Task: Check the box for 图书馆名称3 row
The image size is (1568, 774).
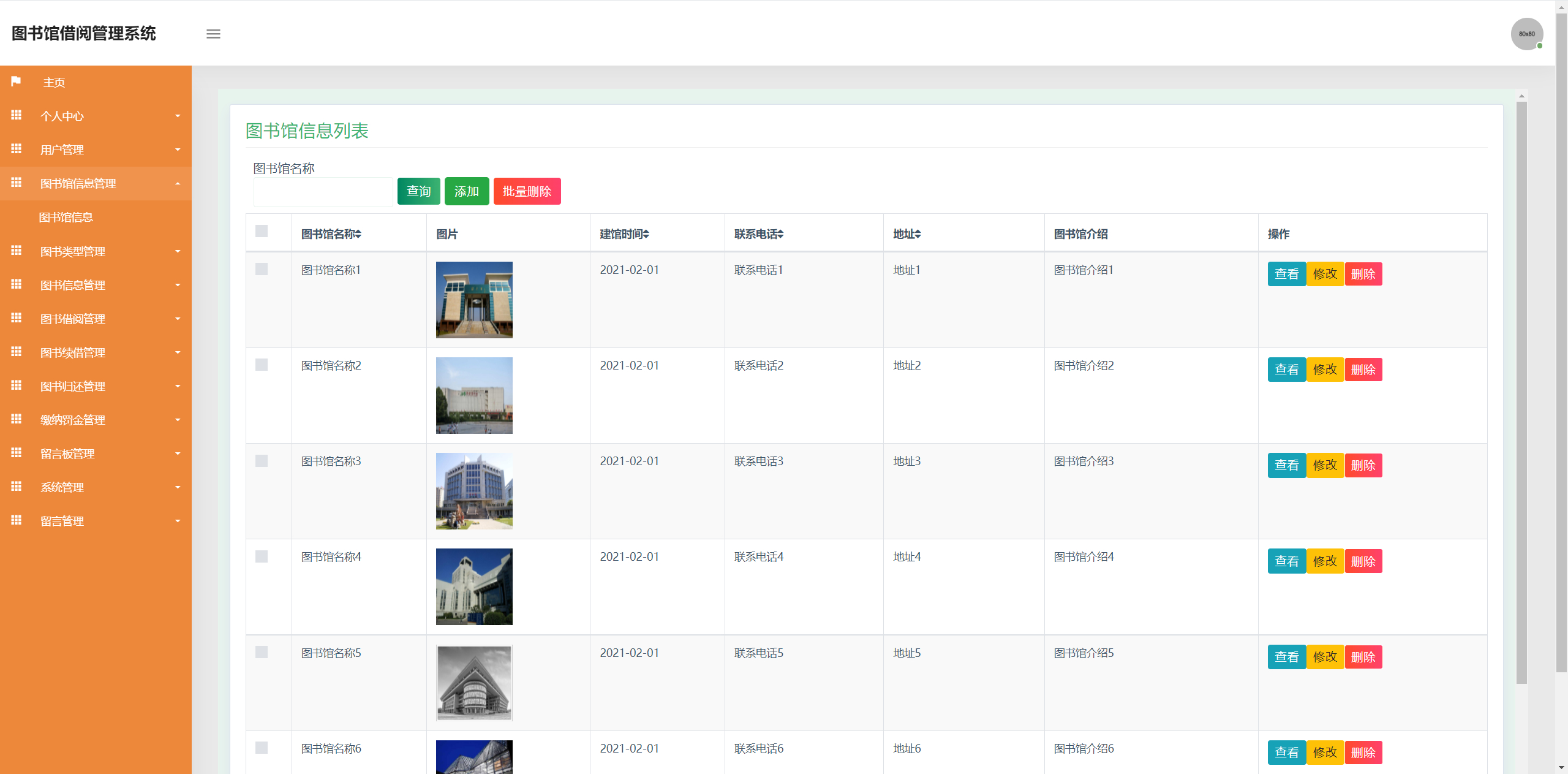Action: 262,461
